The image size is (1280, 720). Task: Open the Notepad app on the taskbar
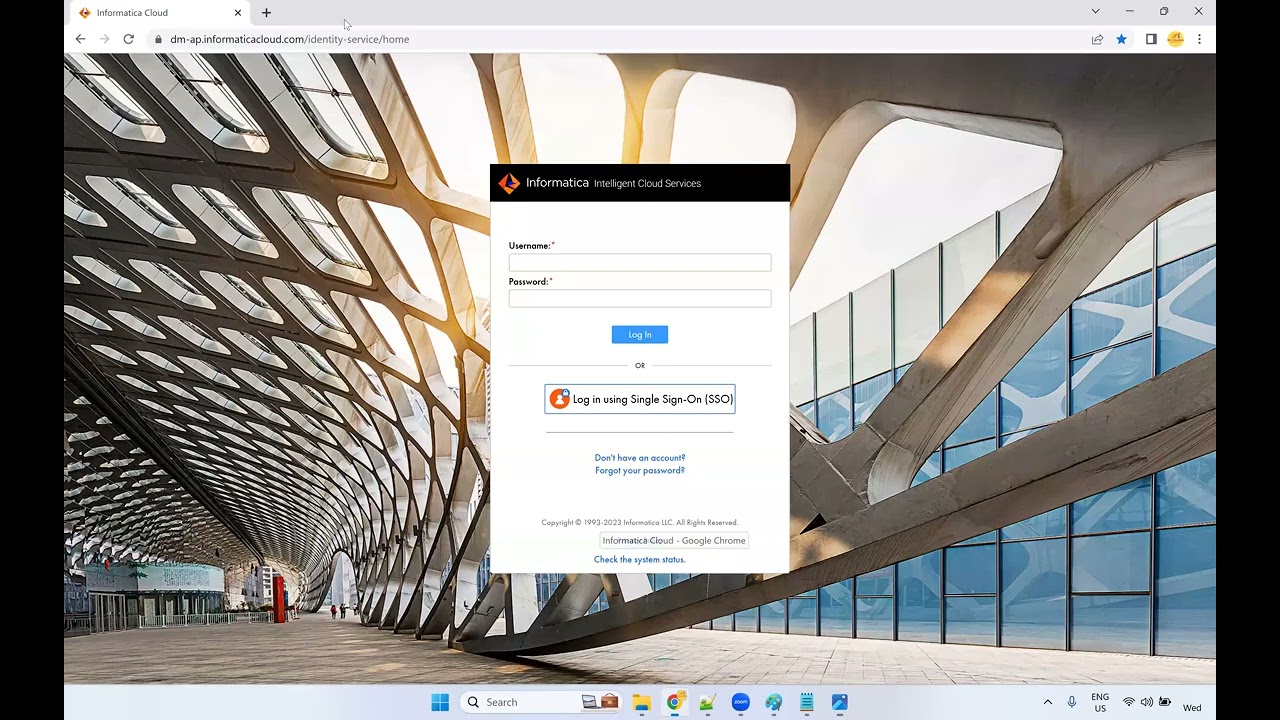coord(806,702)
